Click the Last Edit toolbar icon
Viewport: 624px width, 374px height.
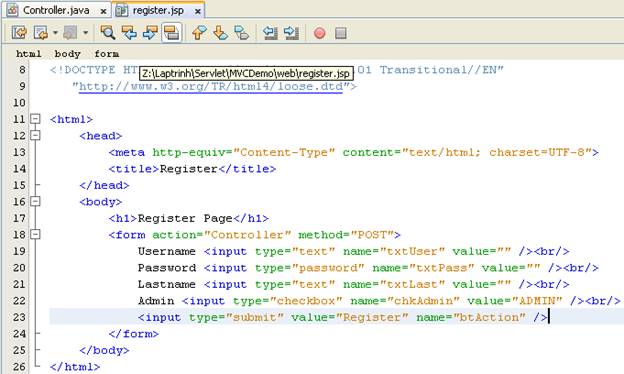pos(19,33)
